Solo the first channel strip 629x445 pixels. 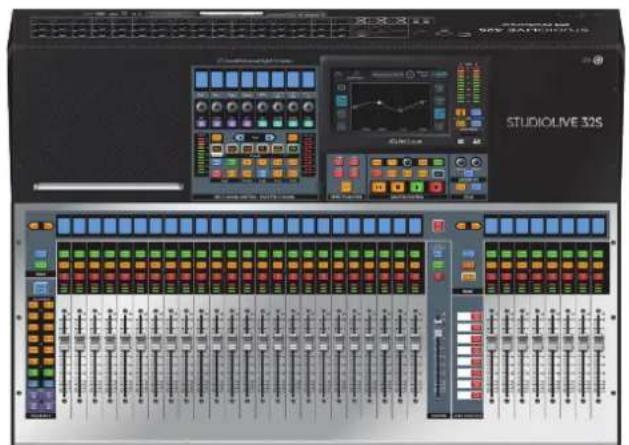click(x=64, y=265)
